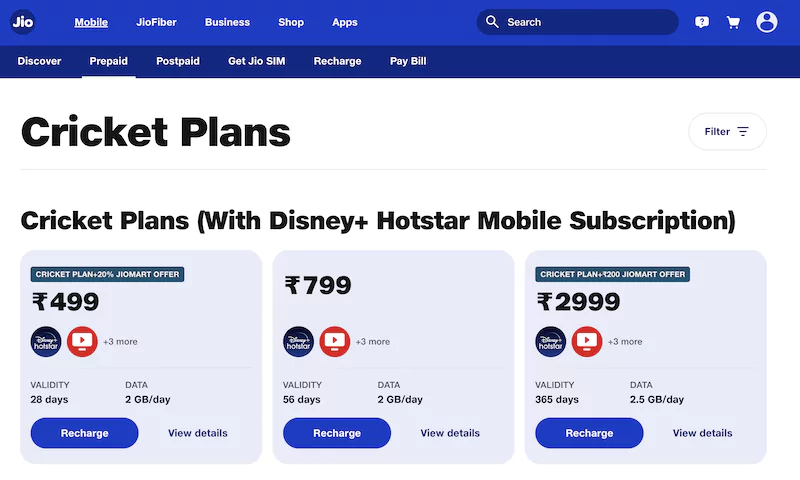Image resolution: width=800 pixels, height=480 pixels.
Task: Open the user profile account icon
Action: click(x=766, y=22)
